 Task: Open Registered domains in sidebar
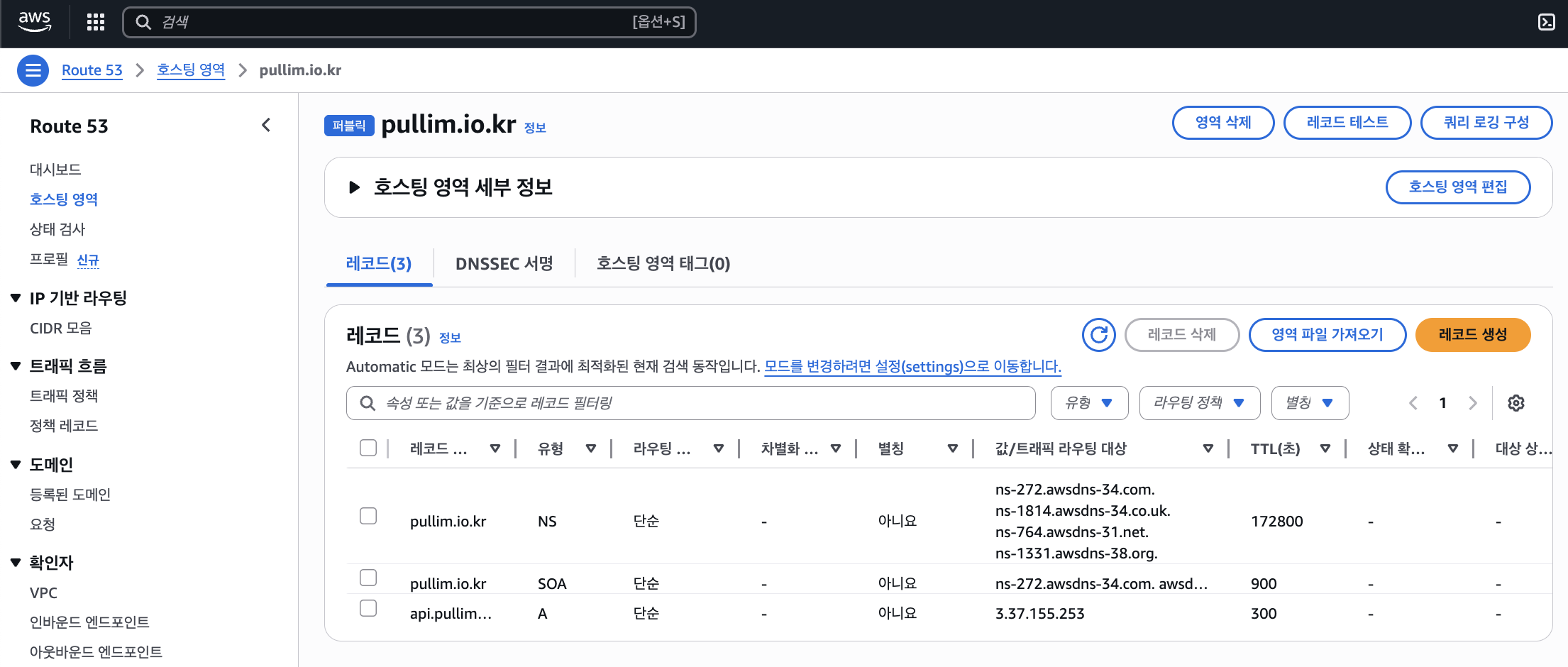[70, 495]
